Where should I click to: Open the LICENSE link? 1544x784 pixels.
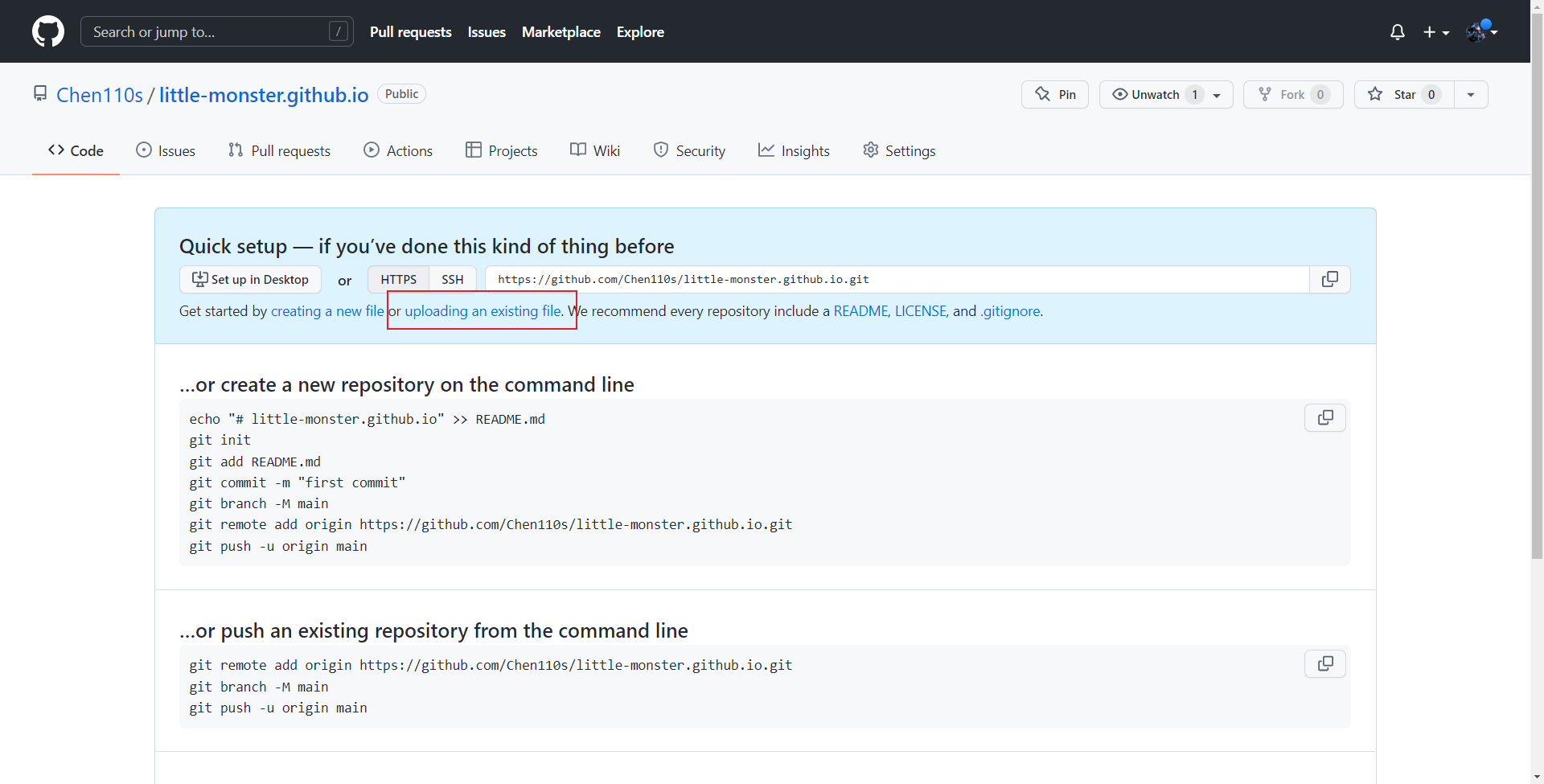pos(921,311)
